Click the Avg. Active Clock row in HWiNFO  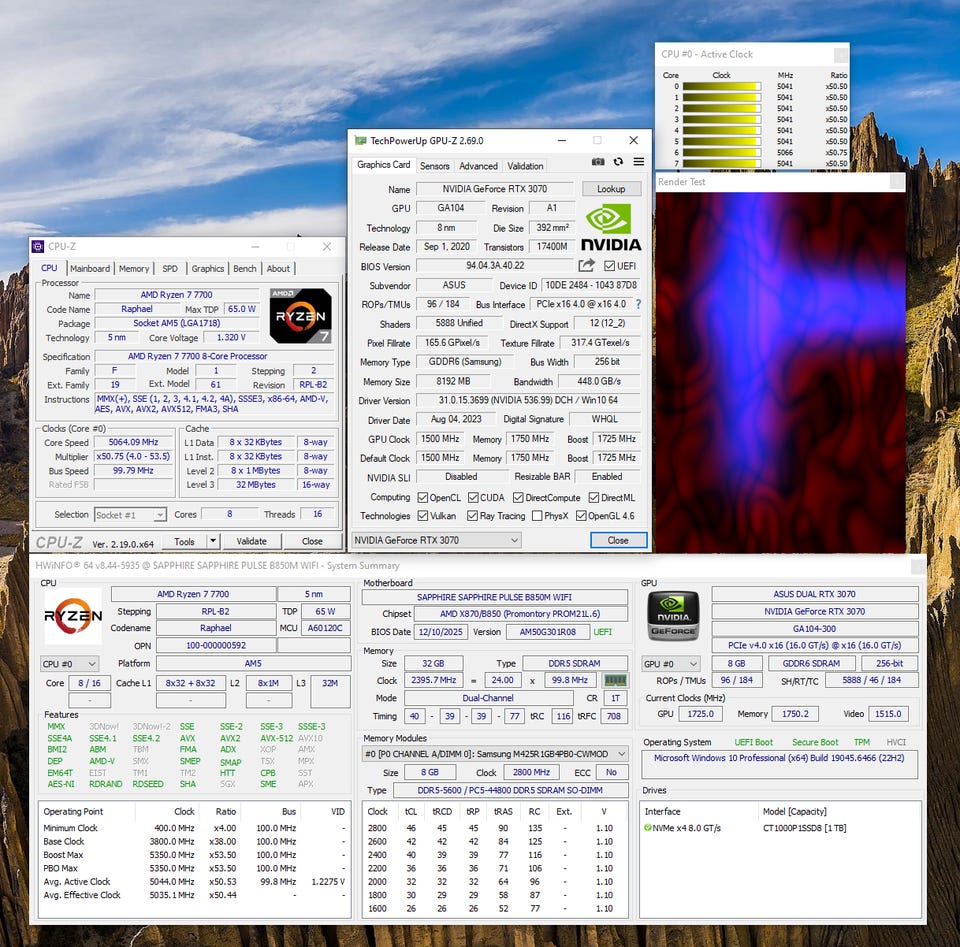tap(194, 881)
